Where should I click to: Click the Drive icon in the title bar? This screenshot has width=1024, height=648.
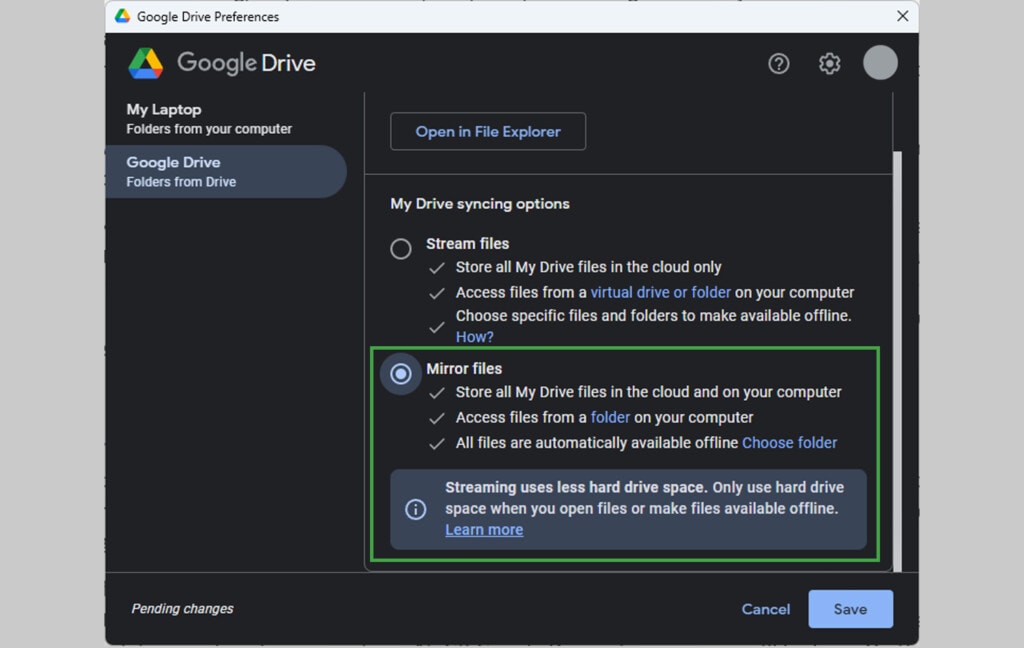coord(123,16)
